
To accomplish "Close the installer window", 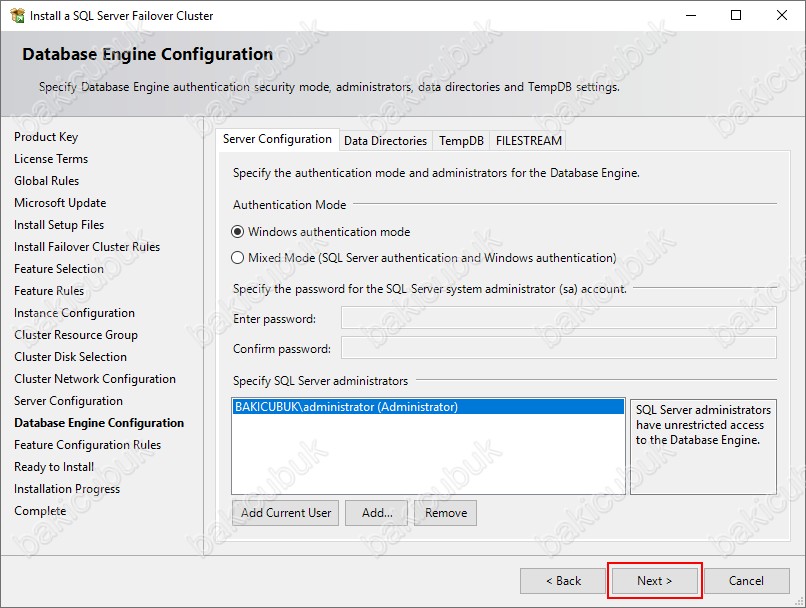I will [781, 15].
